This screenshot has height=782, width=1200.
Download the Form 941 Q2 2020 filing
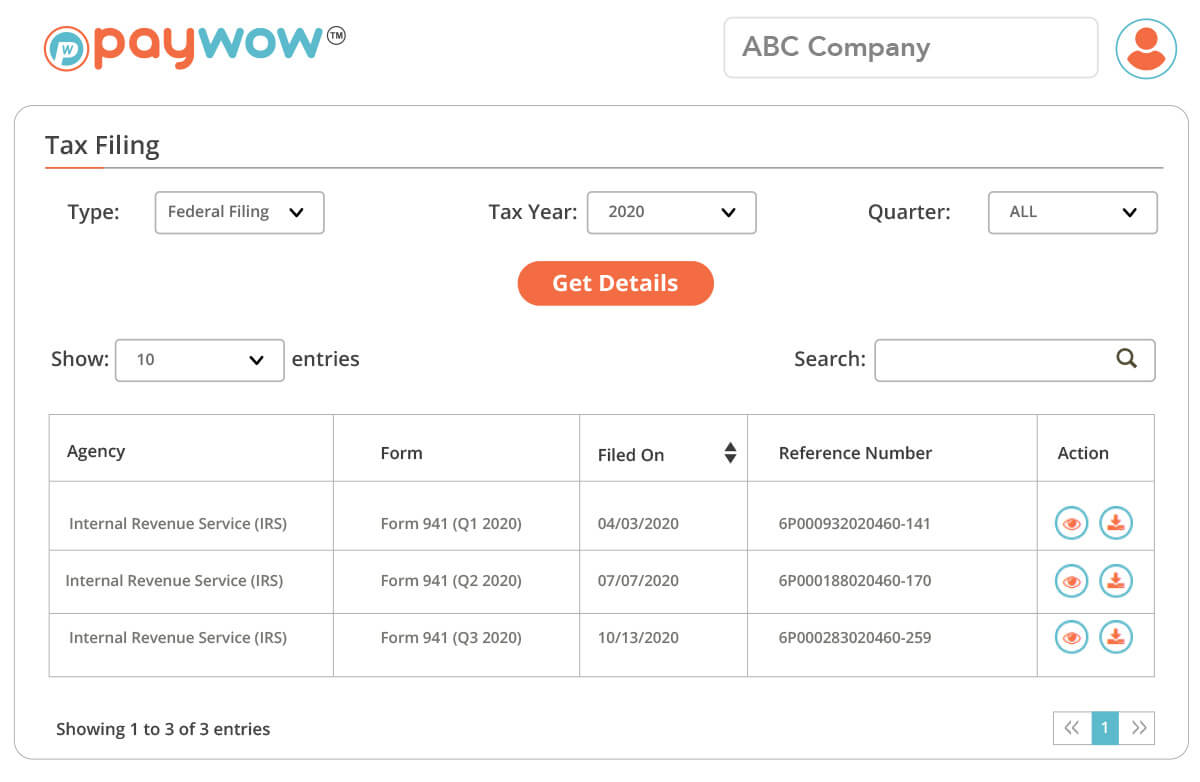[1116, 580]
